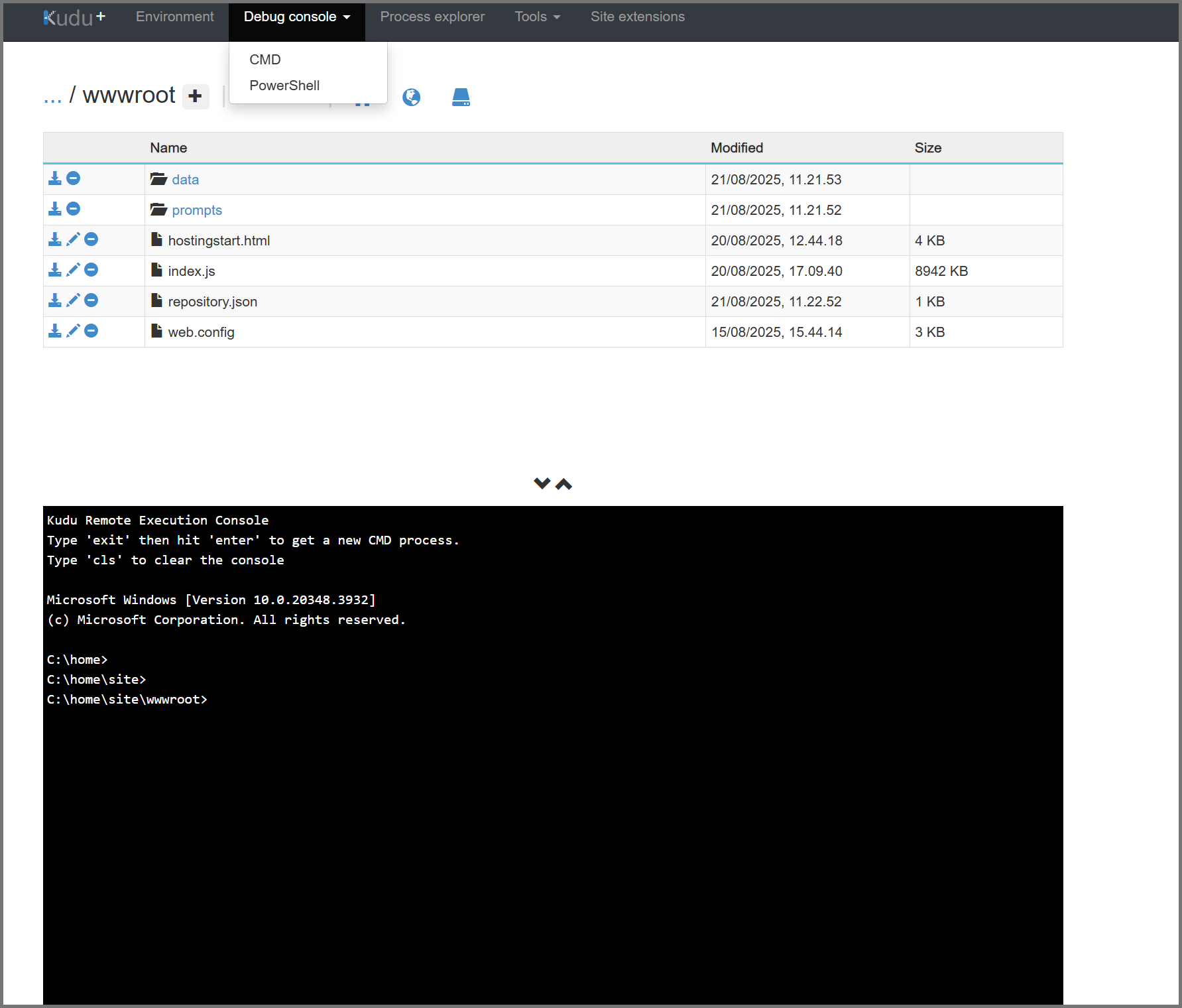Delete the repository.json file
This screenshot has height=1008, width=1182.
tap(91, 300)
